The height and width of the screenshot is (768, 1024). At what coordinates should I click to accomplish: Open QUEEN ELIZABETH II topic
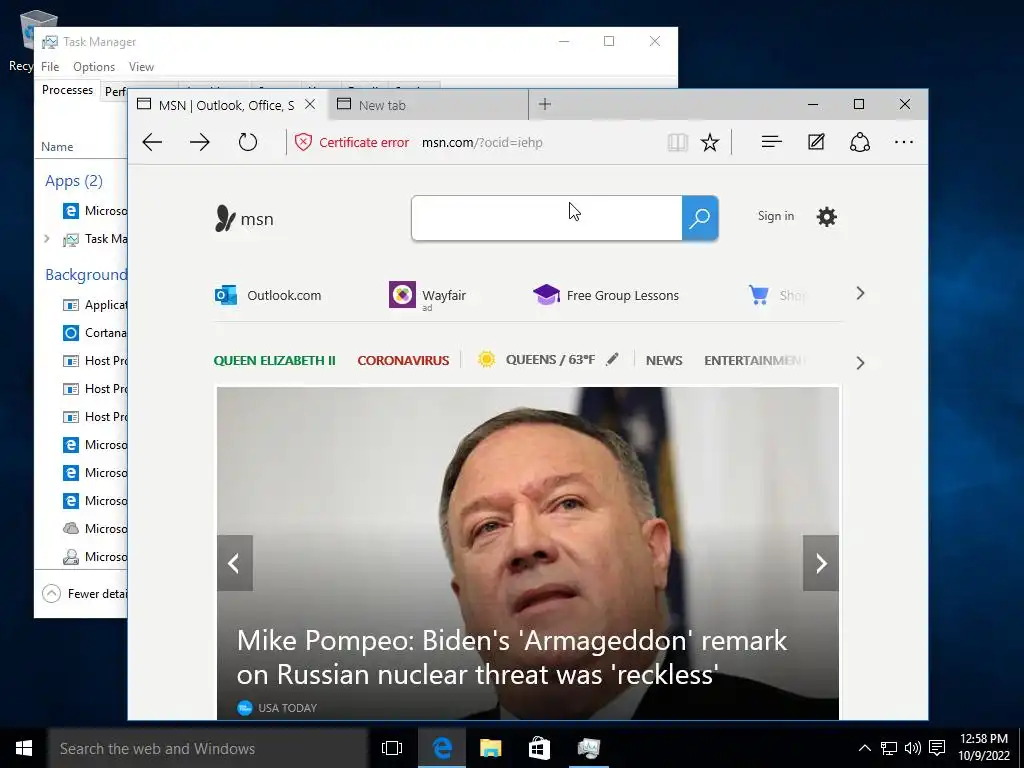pyautogui.click(x=274, y=360)
